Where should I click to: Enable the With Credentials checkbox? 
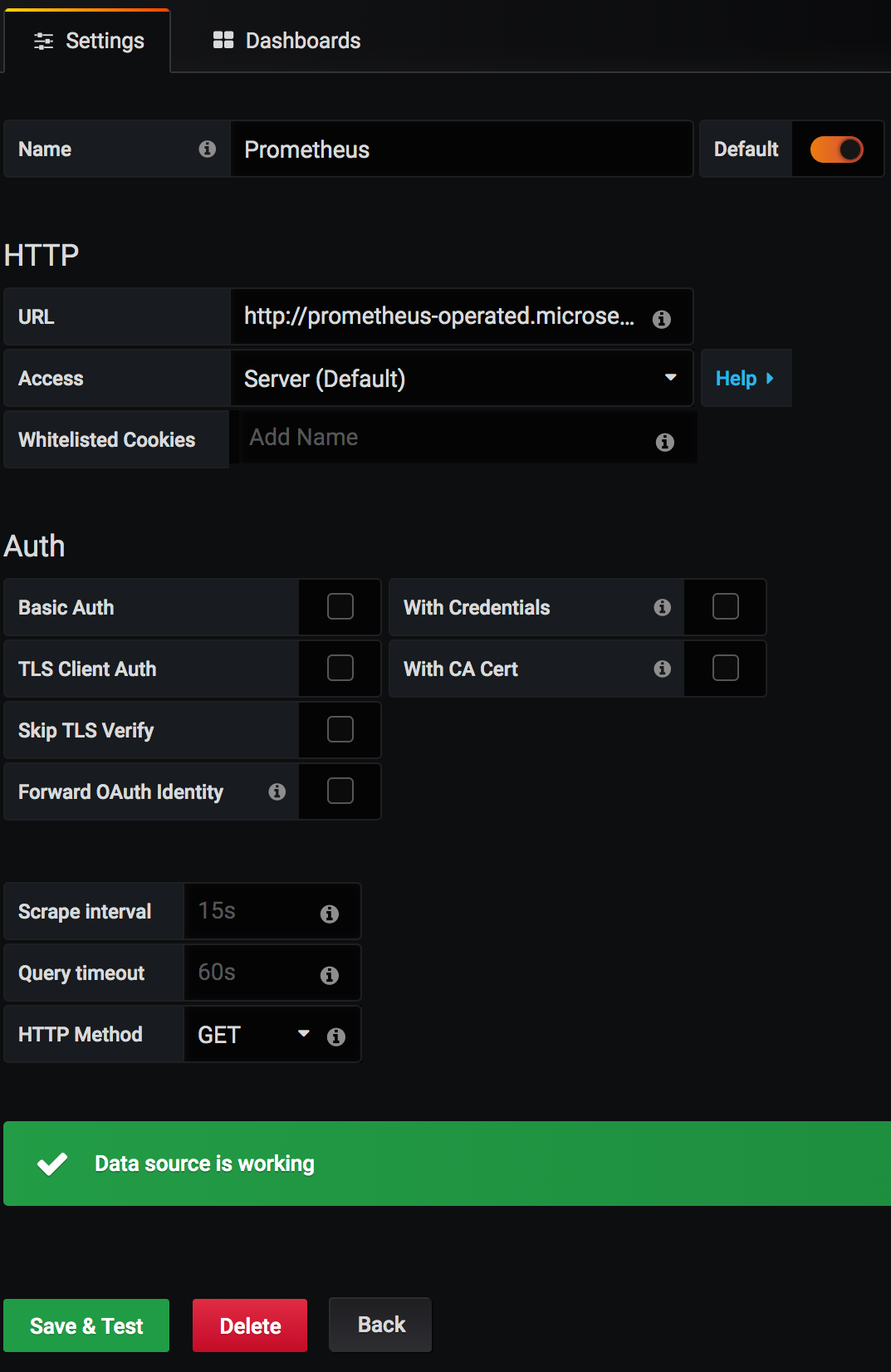[x=726, y=606]
